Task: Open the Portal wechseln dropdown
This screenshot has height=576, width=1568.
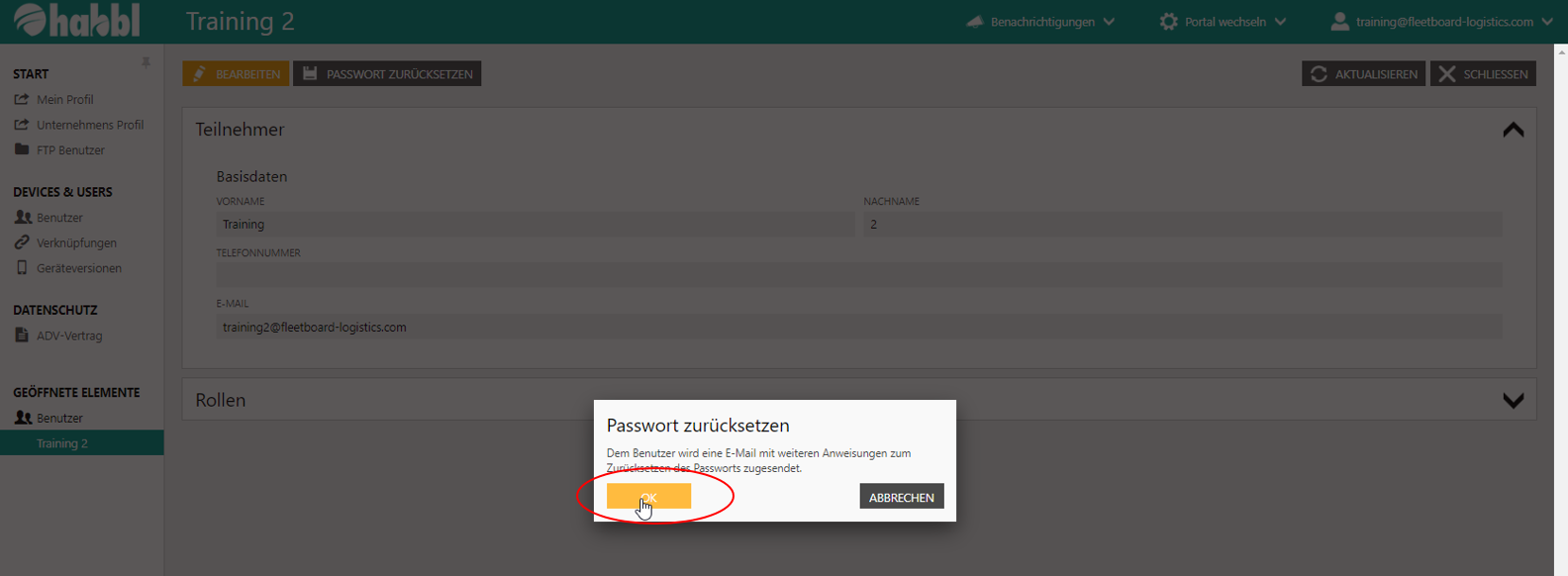Action: (x=1224, y=22)
